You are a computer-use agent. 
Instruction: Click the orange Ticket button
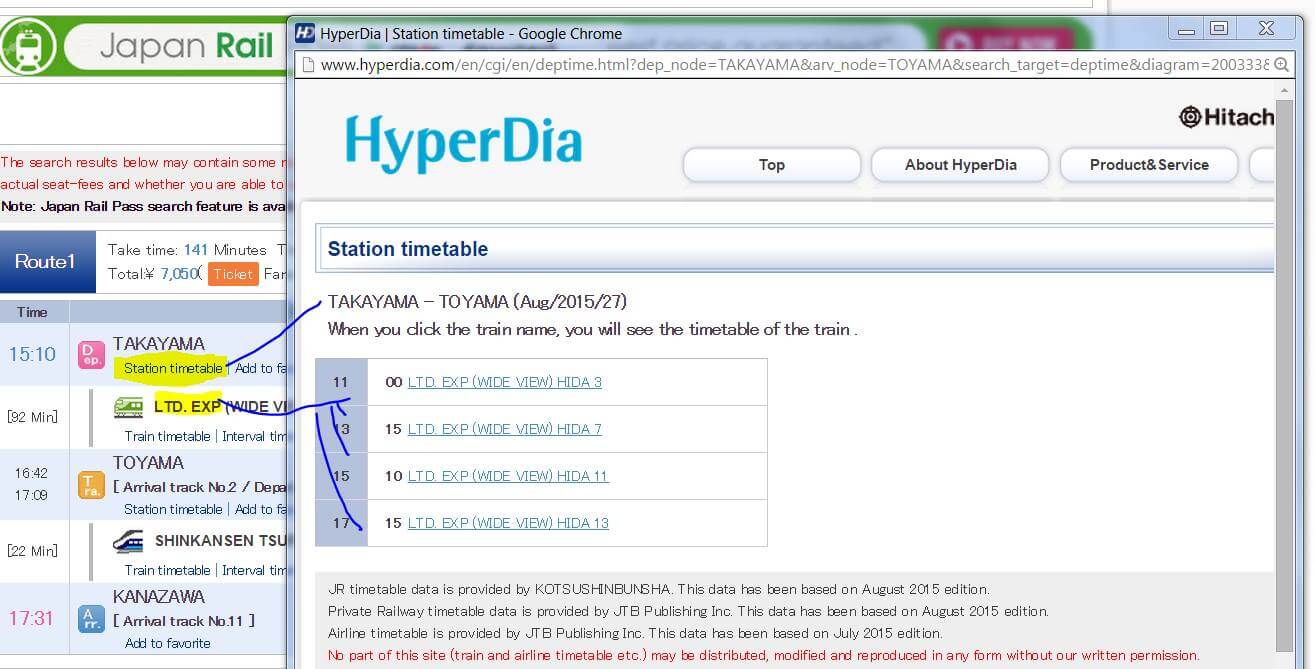(x=232, y=273)
